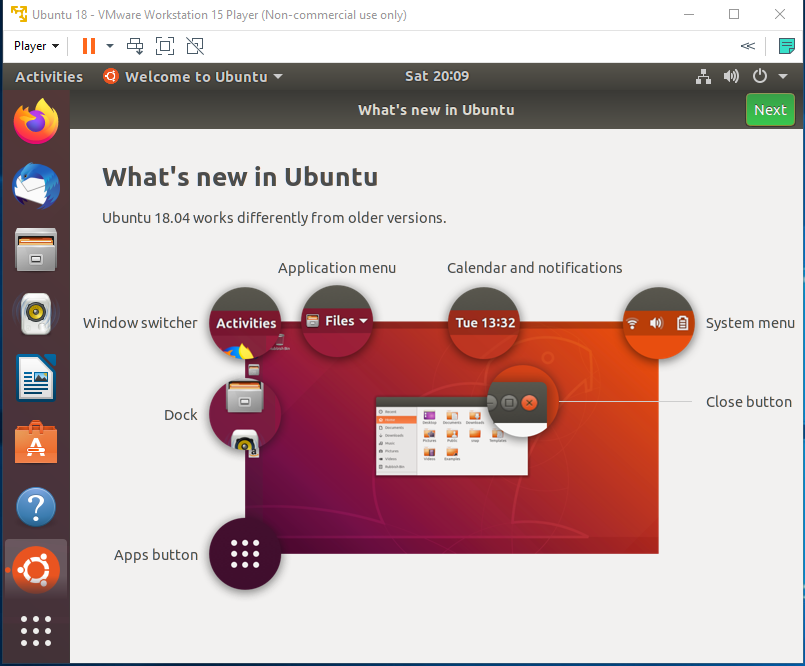
Task: Click the network wired icon in top bar
Action: tap(703, 77)
